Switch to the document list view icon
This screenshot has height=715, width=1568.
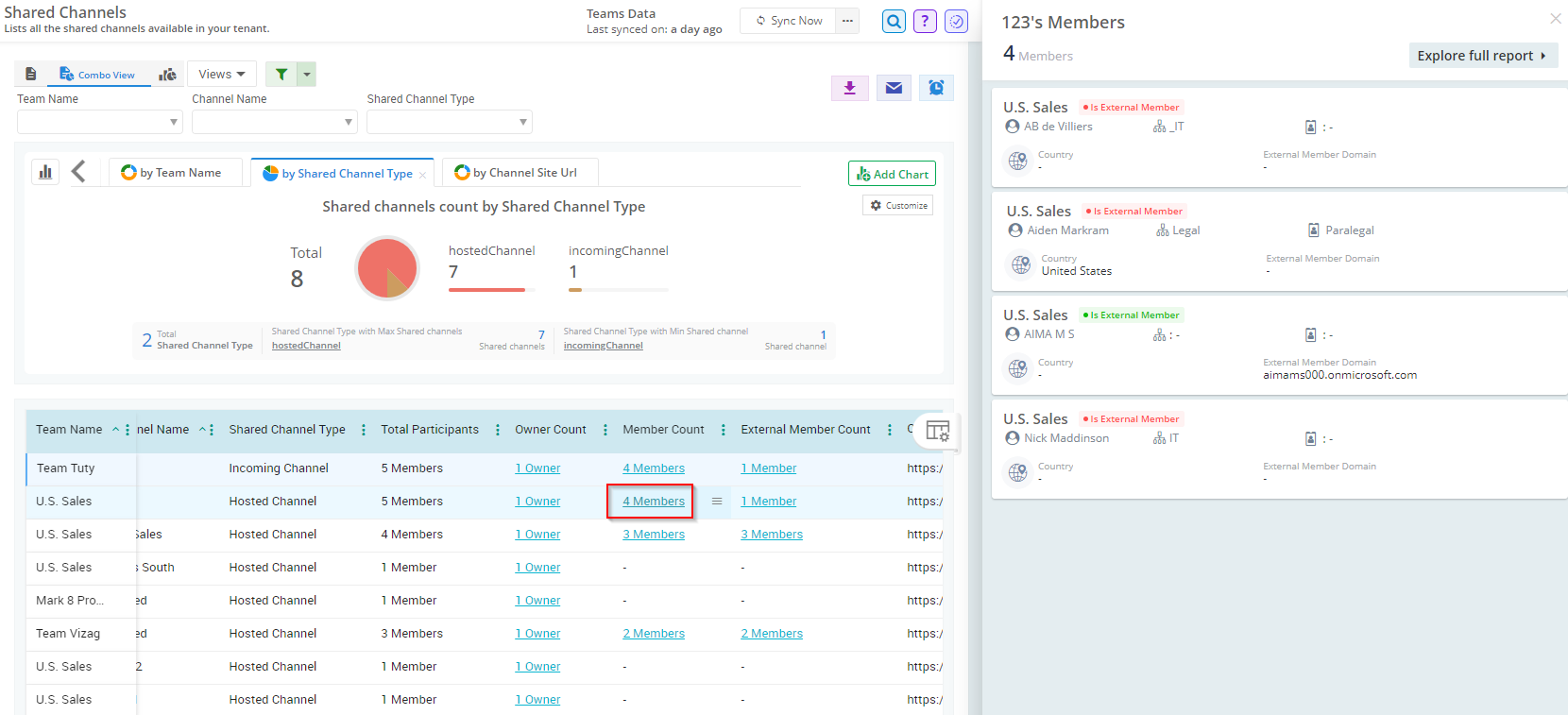[31, 74]
